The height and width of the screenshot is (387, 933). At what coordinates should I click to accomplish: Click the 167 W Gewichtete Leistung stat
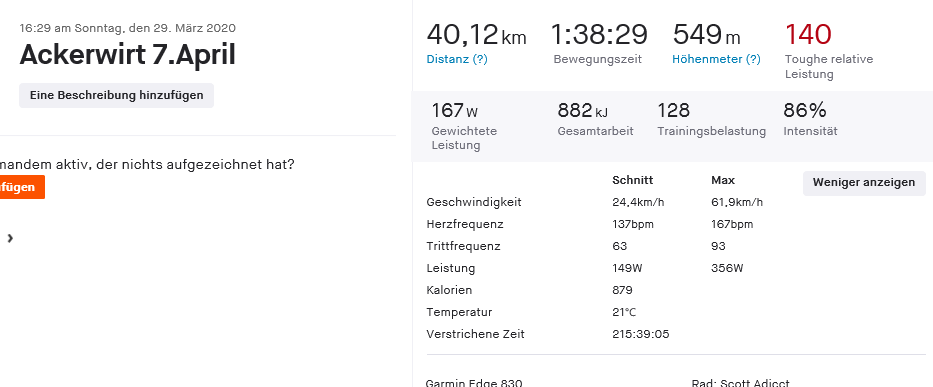pos(455,110)
